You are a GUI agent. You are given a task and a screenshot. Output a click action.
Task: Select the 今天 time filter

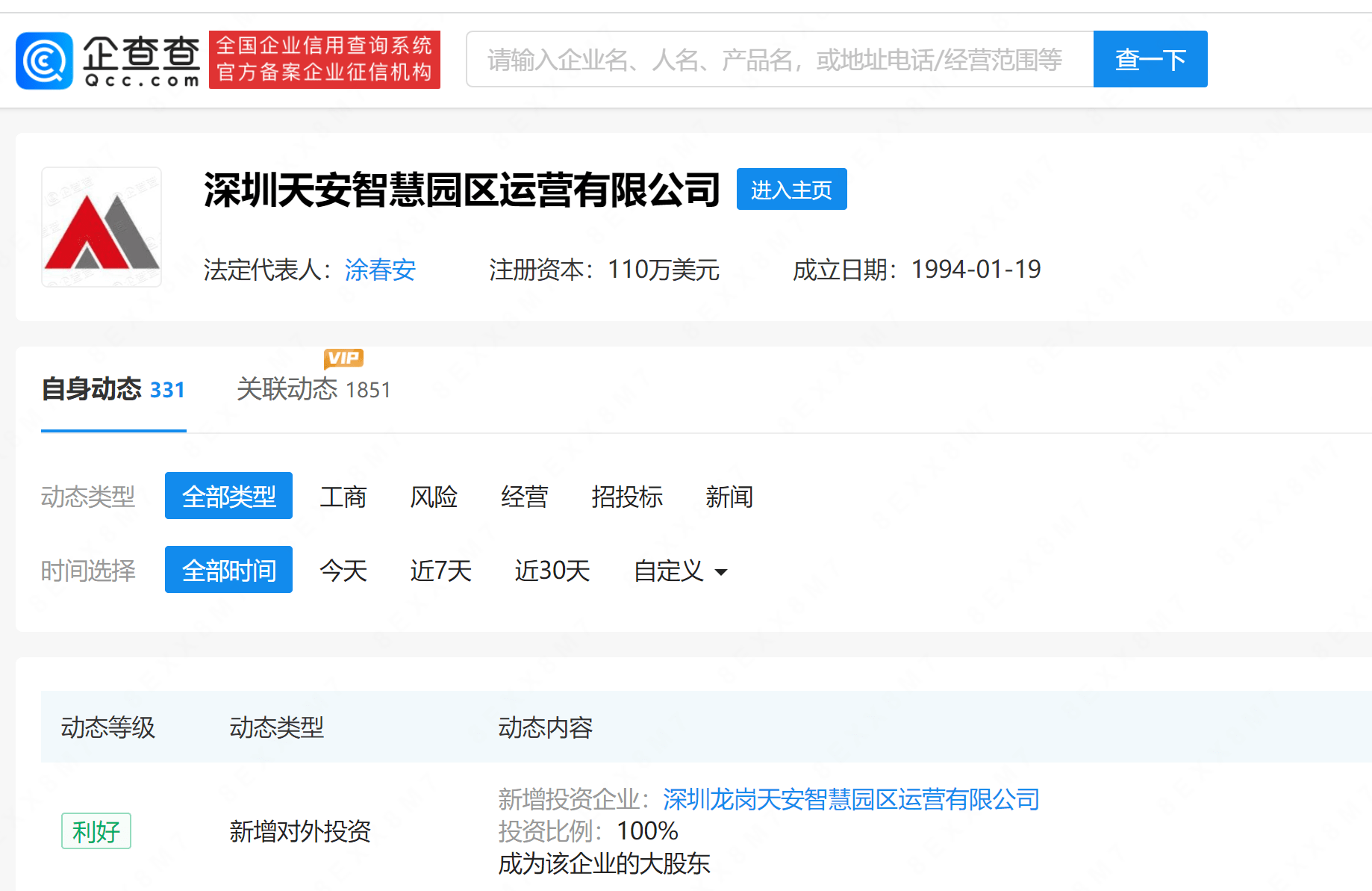343,571
